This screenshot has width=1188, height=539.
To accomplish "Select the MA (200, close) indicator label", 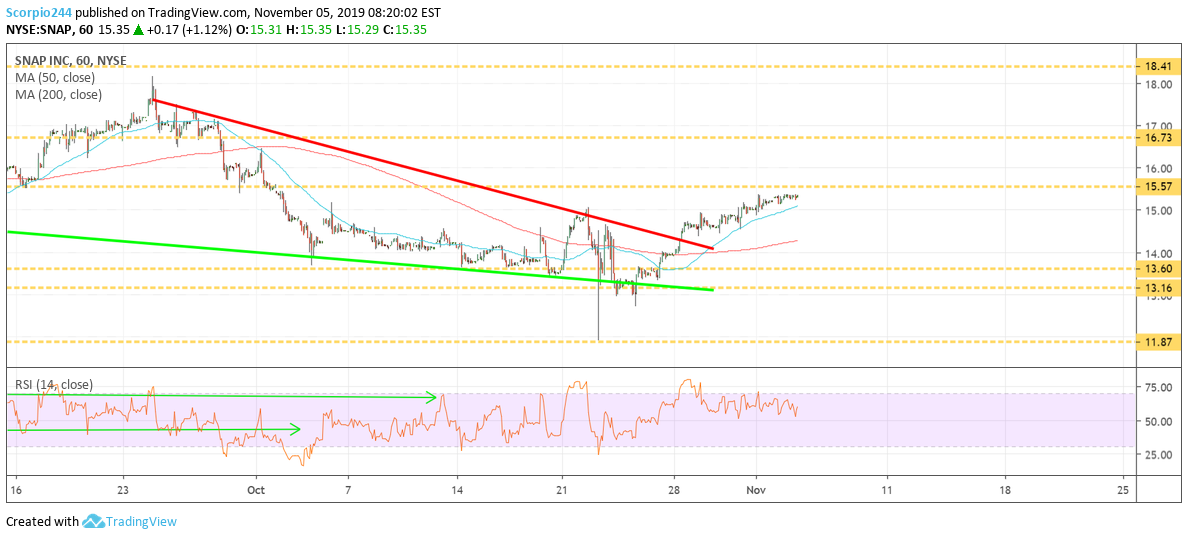I will coord(58,95).
